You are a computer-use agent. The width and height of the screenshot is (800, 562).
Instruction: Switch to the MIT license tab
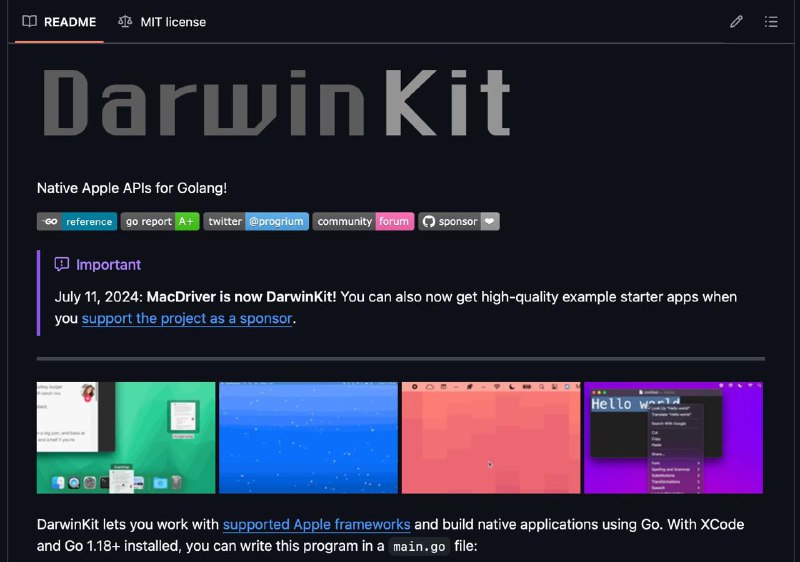(162, 22)
